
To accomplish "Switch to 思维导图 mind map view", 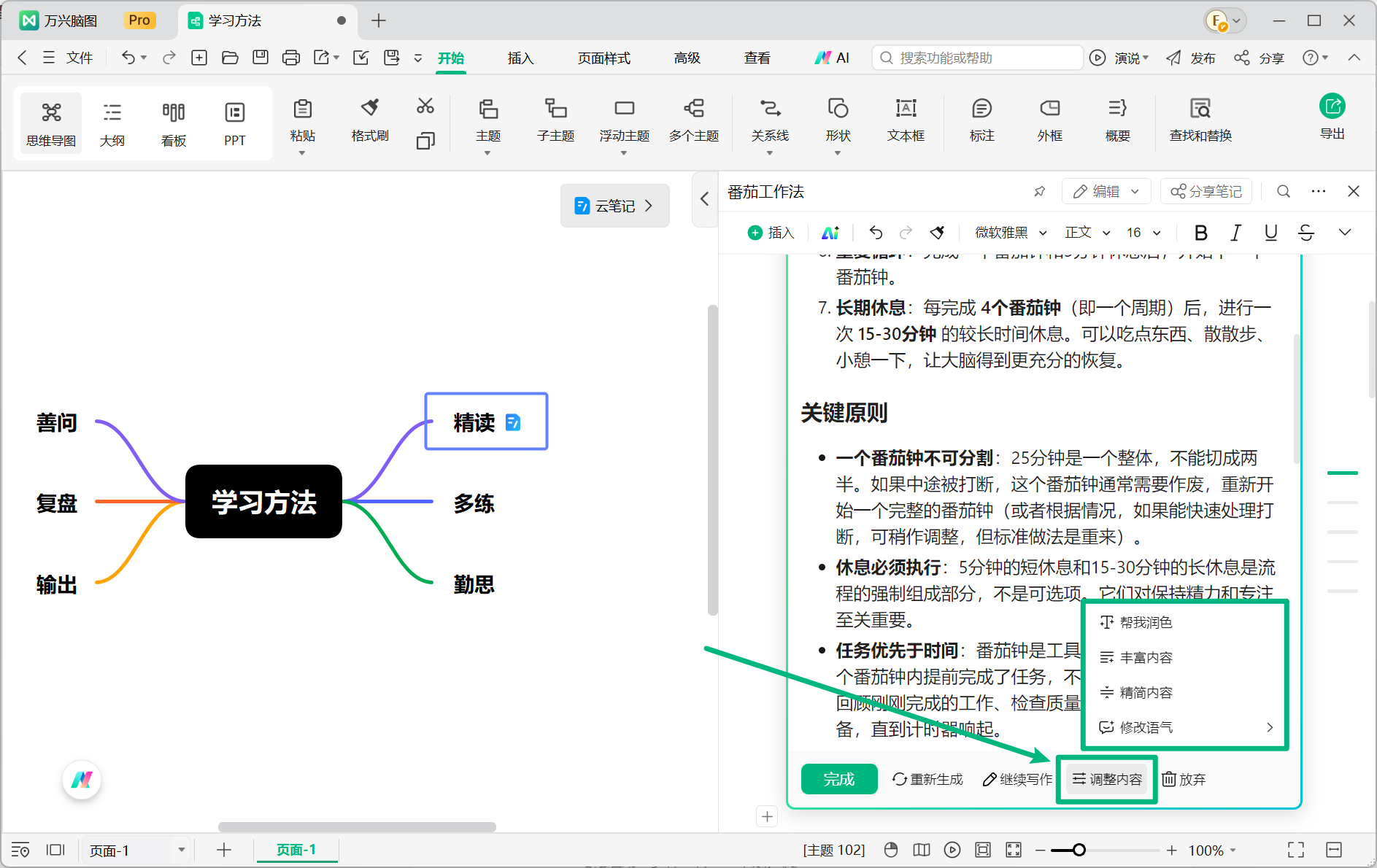I will click(51, 123).
